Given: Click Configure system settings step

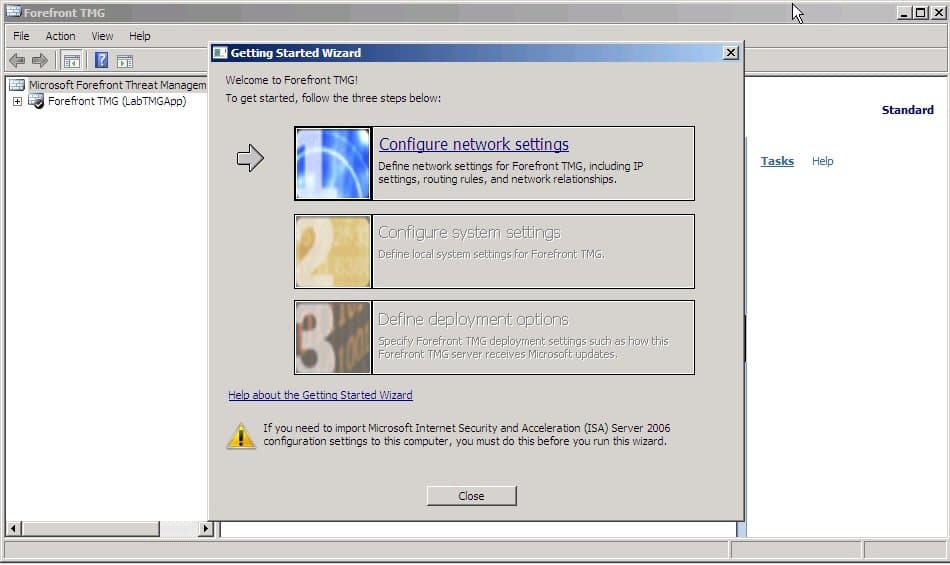Looking at the screenshot, I should click(x=470, y=233).
